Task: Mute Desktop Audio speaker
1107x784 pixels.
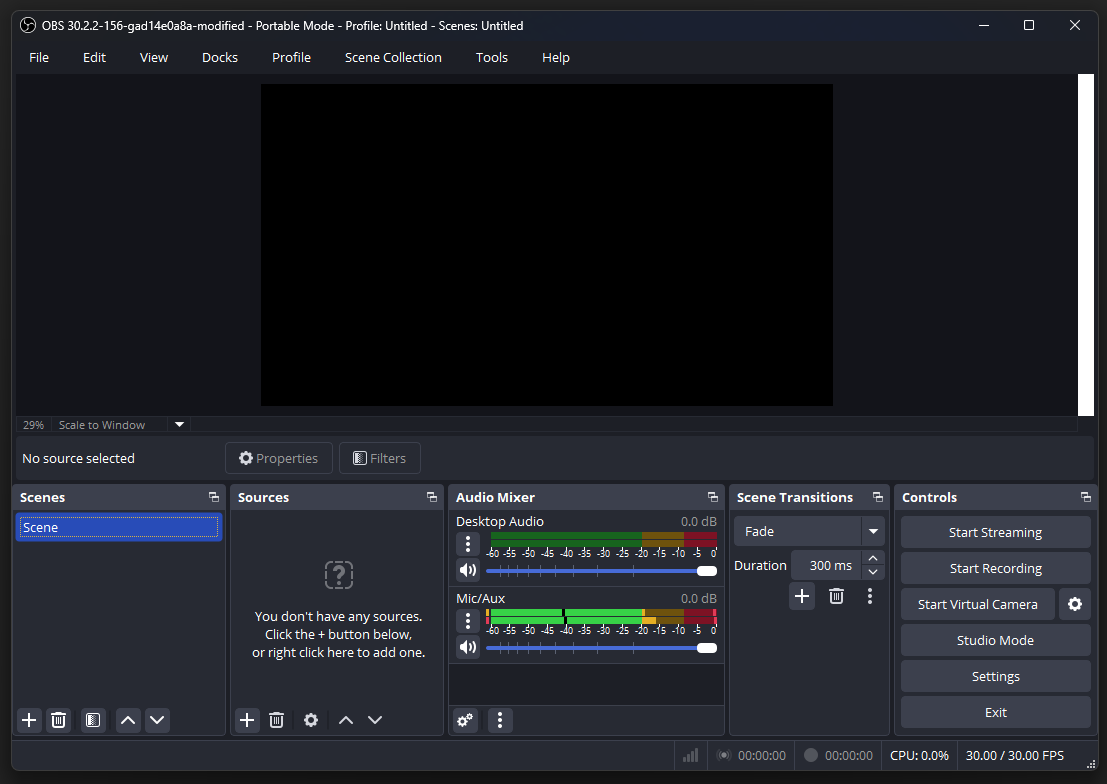Action: point(467,571)
